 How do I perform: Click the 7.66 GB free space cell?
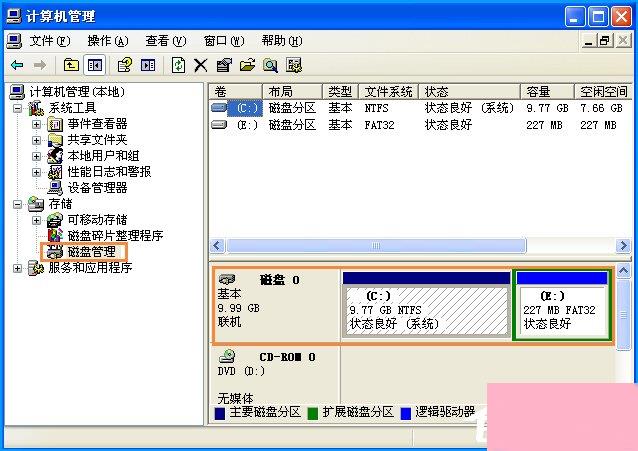point(601,108)
